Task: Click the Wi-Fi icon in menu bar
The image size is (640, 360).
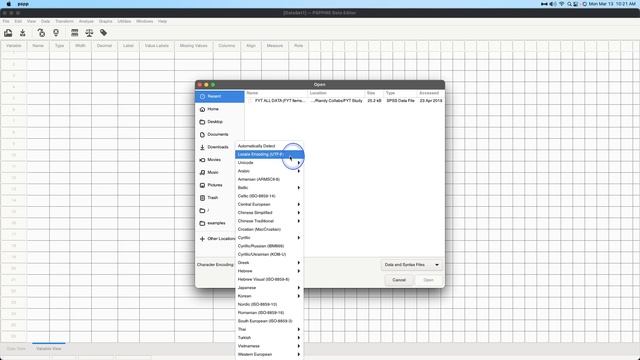Action: (562, 4)
